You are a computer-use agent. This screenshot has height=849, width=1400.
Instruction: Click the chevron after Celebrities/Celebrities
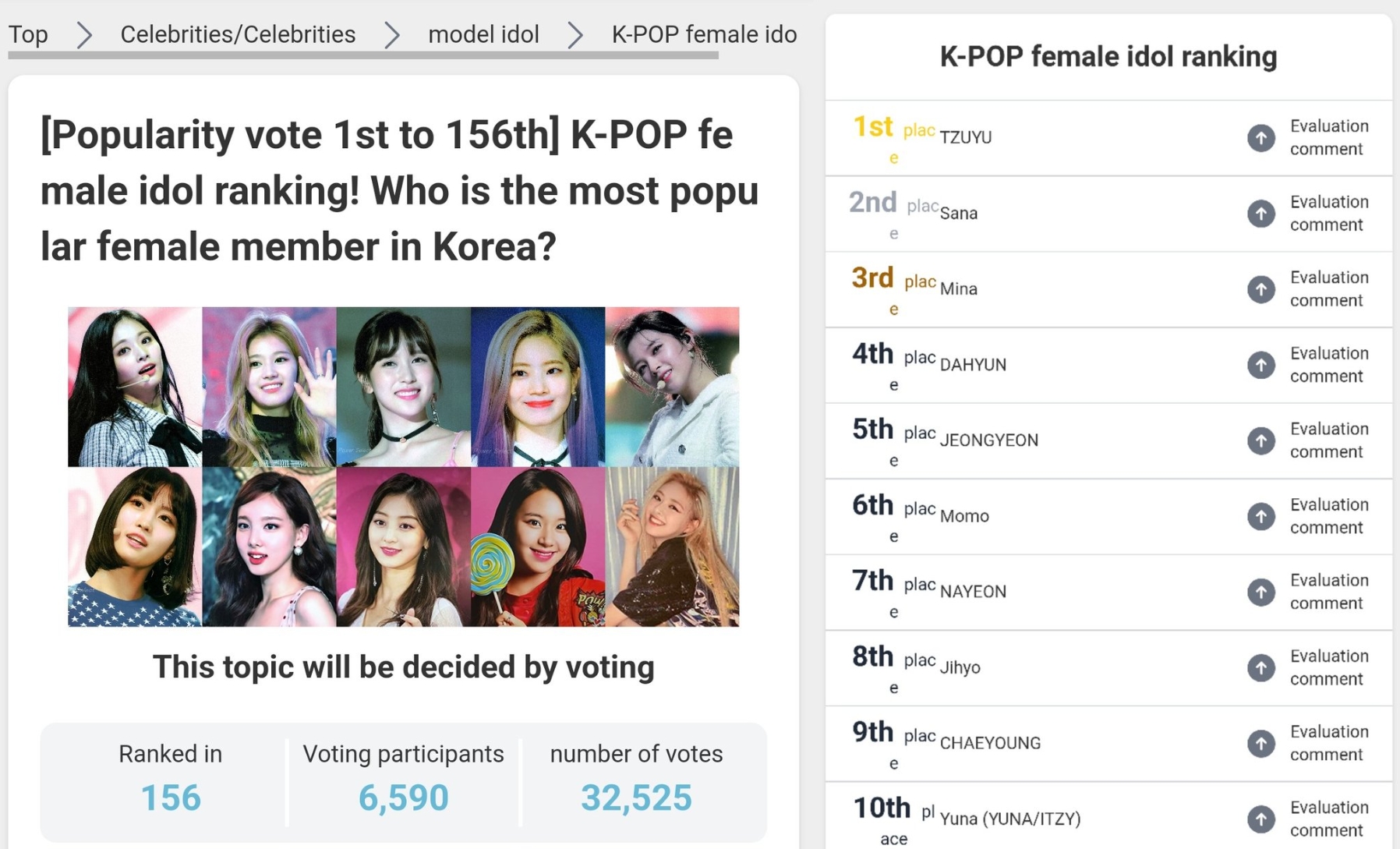[392, 35]
